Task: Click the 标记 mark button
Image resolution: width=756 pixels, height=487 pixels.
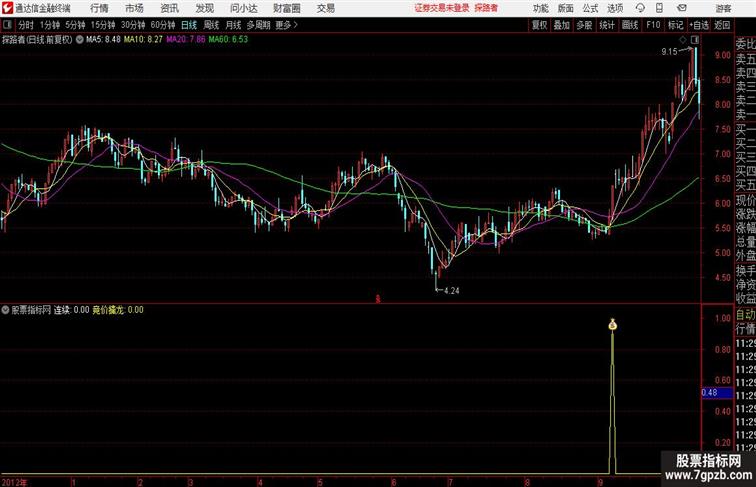Action: (675, 25)
